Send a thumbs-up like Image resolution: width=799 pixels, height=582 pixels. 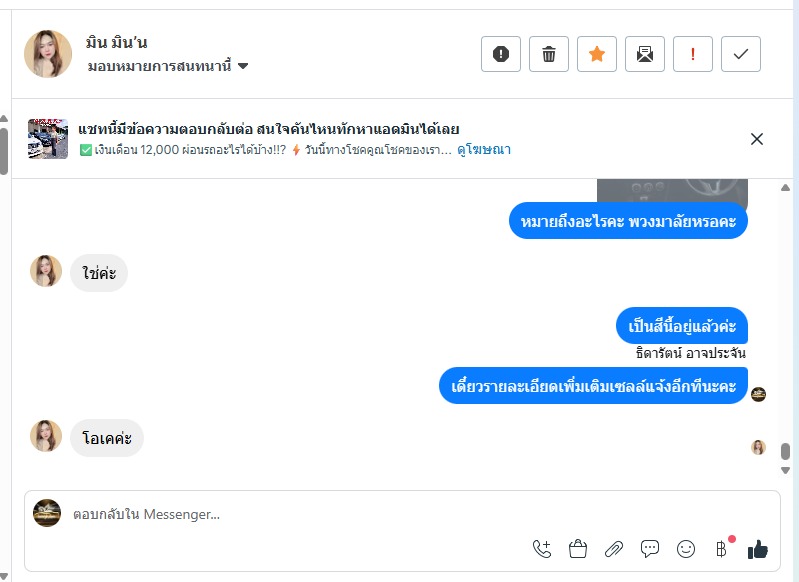click(758, 548)
